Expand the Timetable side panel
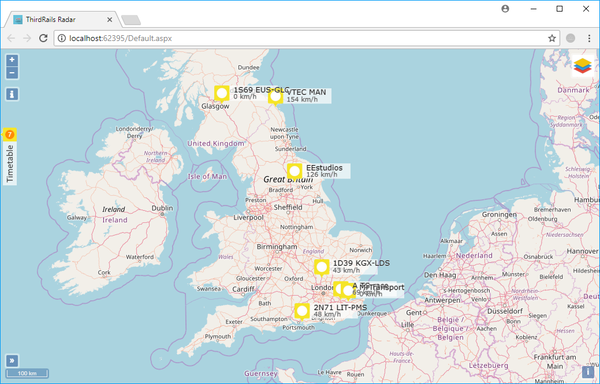Screen dimensions: 600x384 (10, 163)
